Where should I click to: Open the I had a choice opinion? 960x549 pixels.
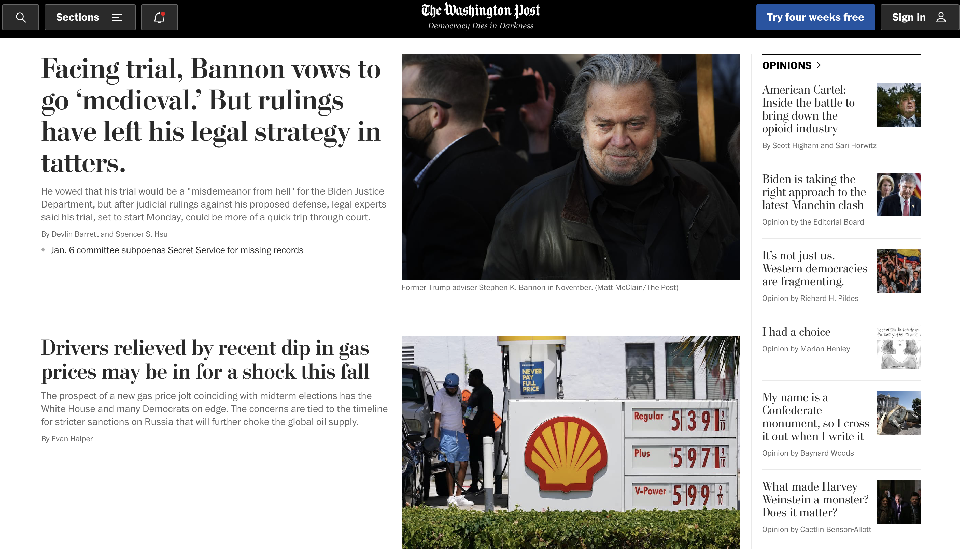pyautogui.click(x=796, y=332)
